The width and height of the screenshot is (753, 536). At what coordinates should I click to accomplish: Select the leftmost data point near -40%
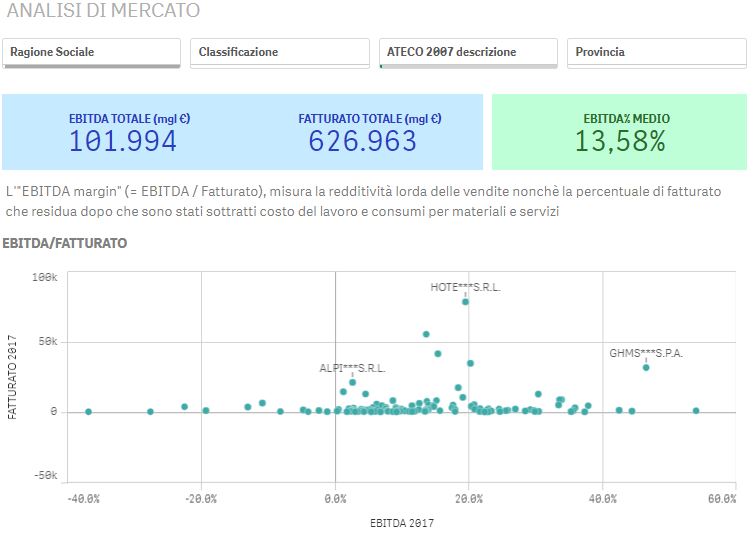[88, 411]
